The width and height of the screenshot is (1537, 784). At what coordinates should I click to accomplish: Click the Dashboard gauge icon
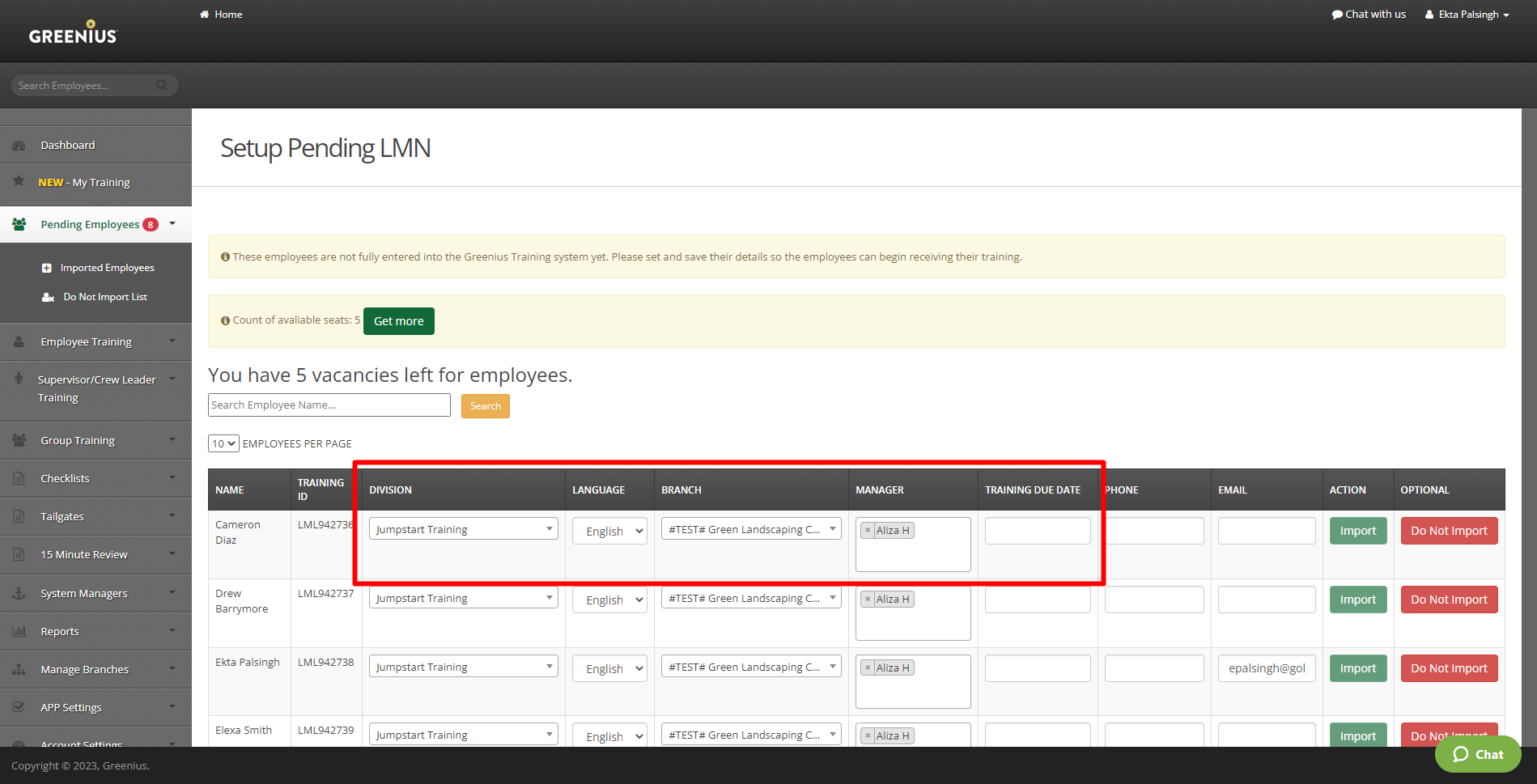[x=19, y=146]
